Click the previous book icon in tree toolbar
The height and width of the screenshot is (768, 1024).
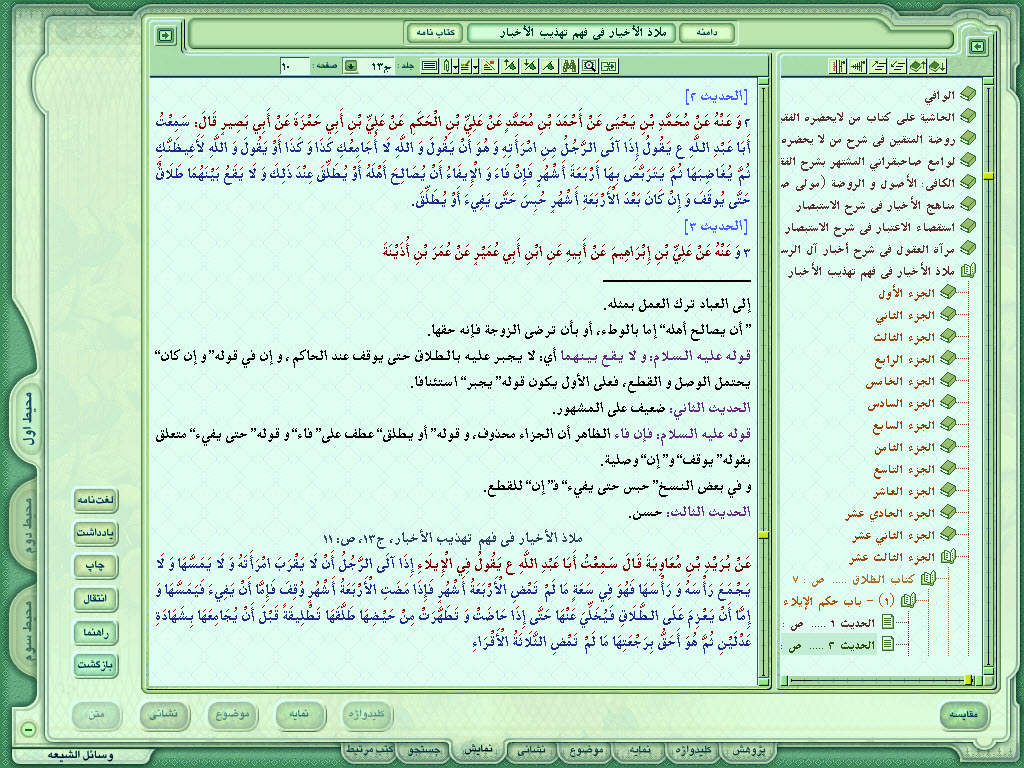click(x=916, y=66)
